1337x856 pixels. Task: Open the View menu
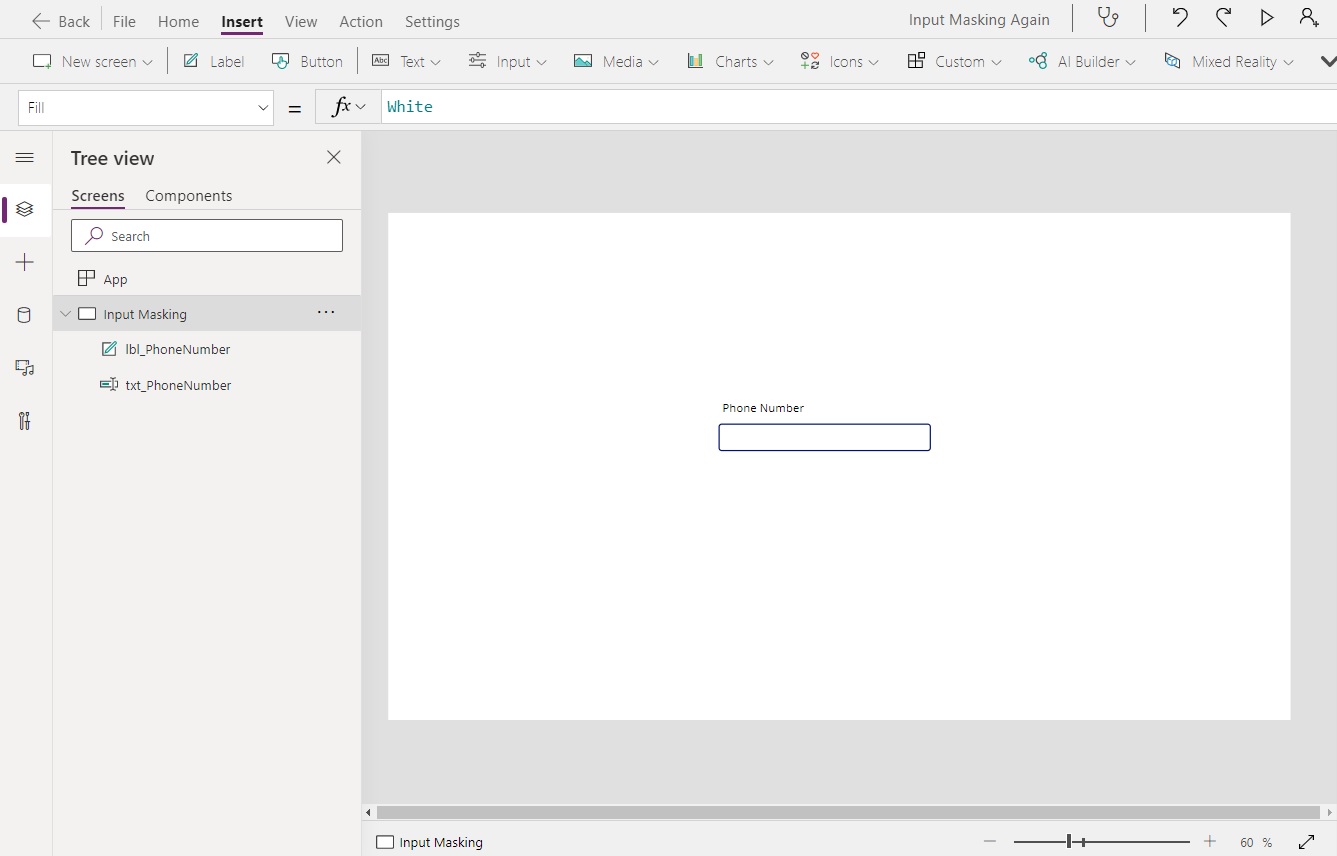[300, 21]
